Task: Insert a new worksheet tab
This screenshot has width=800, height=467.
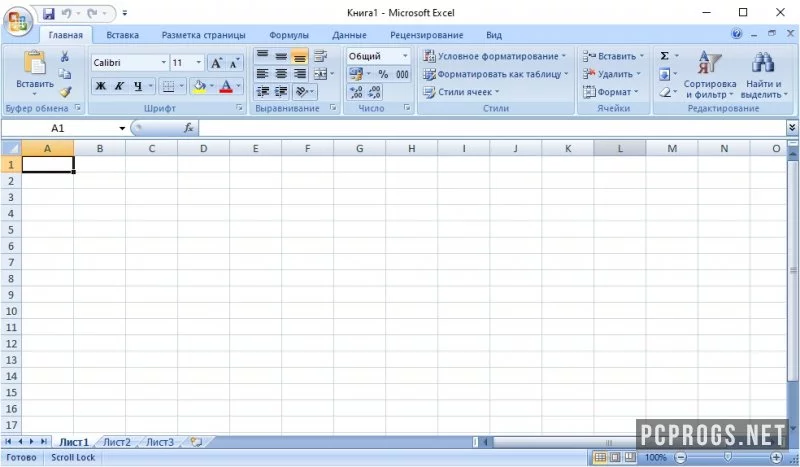Action: (x=196, y=442)
